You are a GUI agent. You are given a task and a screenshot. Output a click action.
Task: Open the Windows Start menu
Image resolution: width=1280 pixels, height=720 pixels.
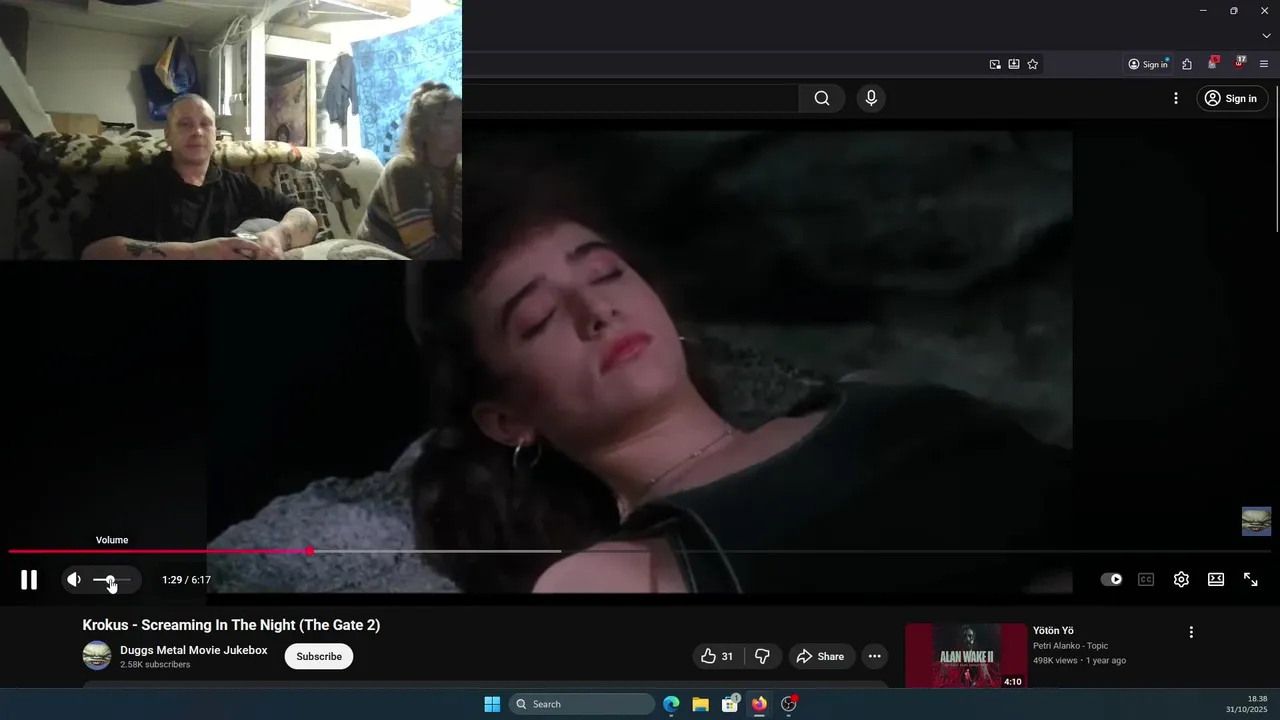(x=492, y=704)
